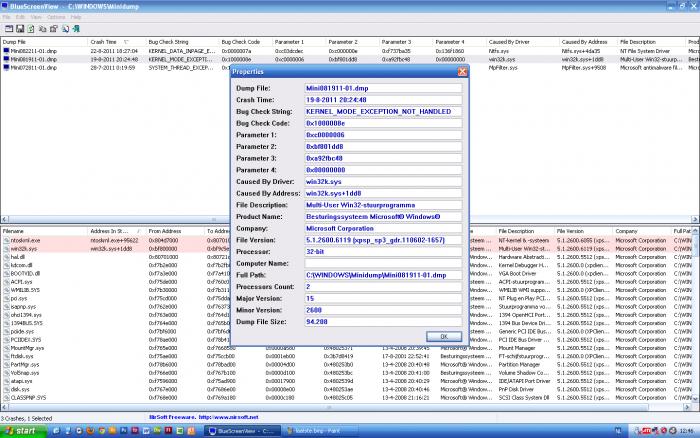This screenshot has width=700, height=438.
Task: Open the Help menu
Action: pyautogui.click(x=76, y=17)
